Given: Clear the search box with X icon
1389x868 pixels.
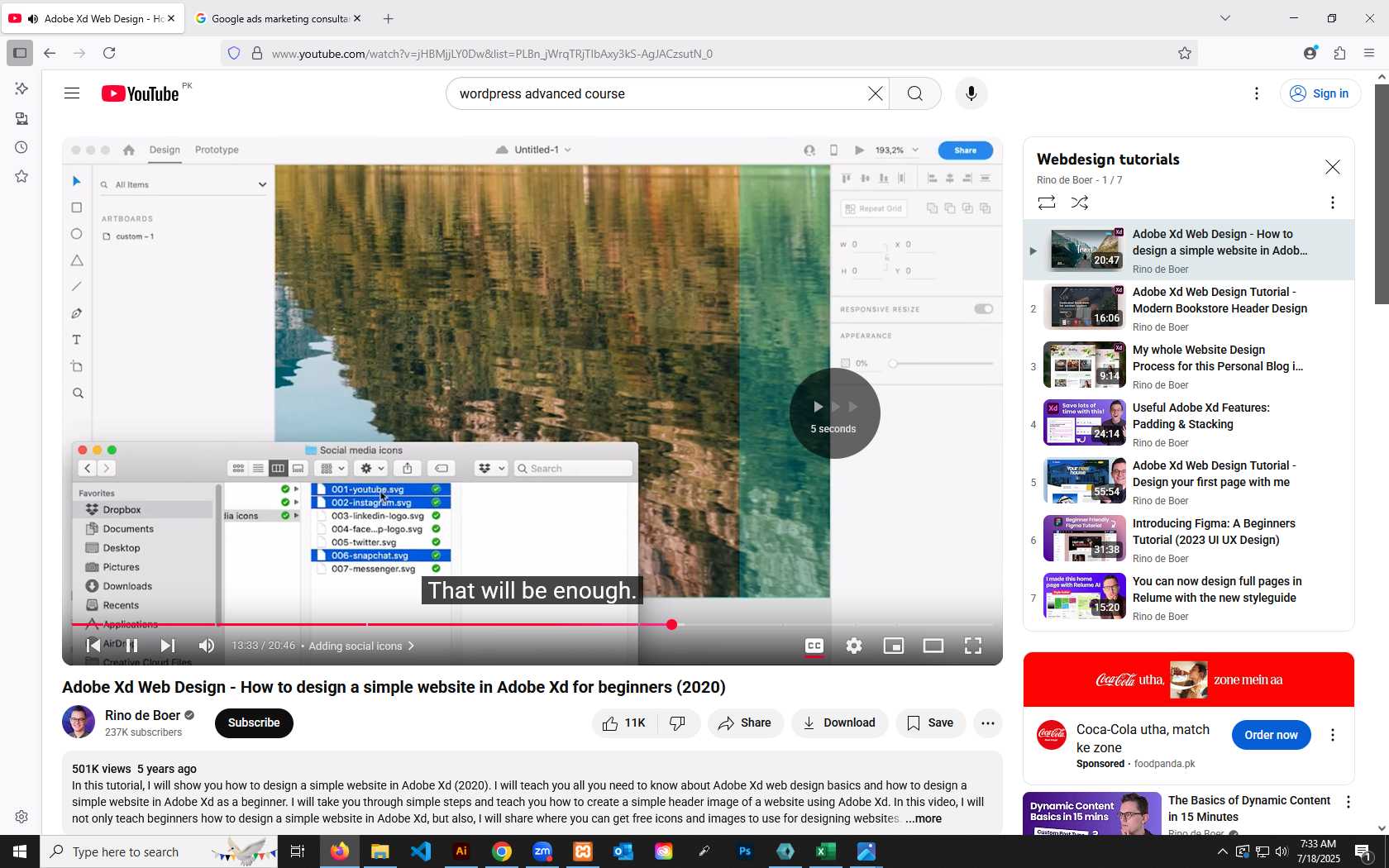Looking at the screenshot, I should pos(875,93).
